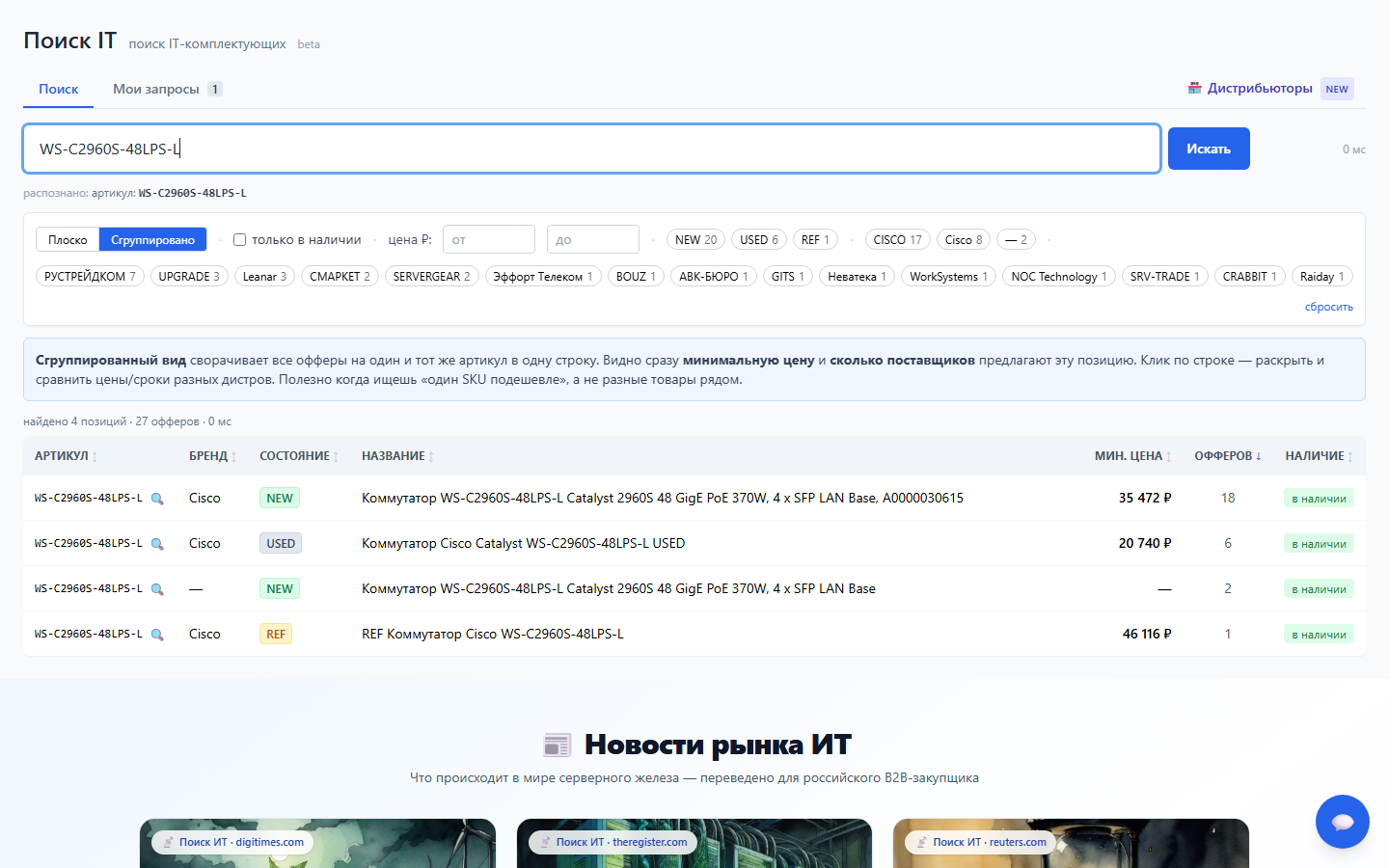
Task: Switch to the Поиск tab
Action: (59, 89)
